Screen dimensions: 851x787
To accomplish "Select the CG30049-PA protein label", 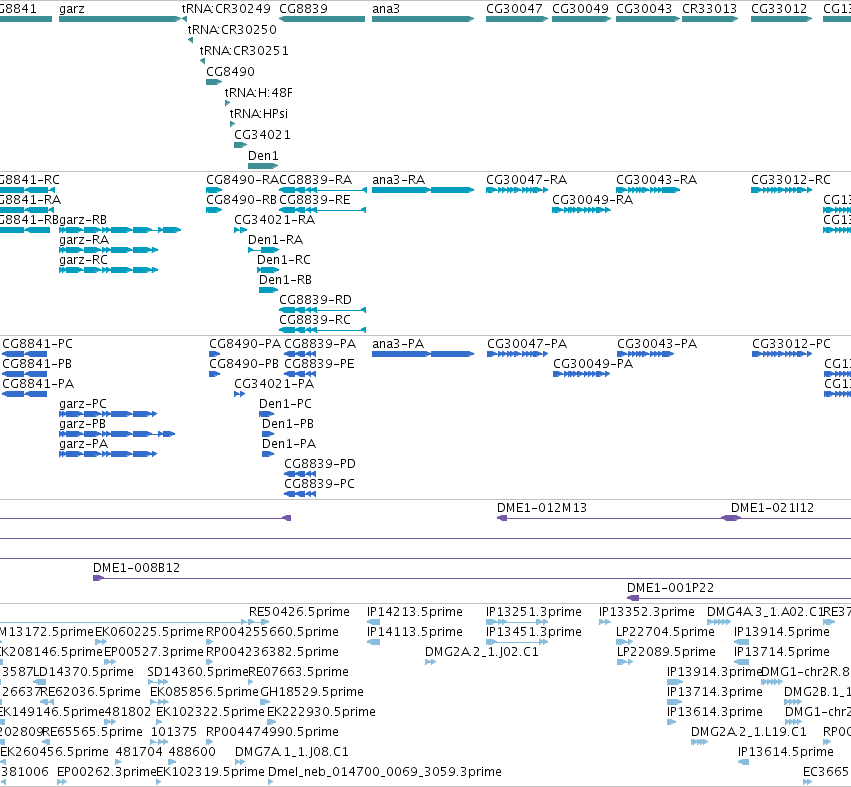I will tap(593, 364).
